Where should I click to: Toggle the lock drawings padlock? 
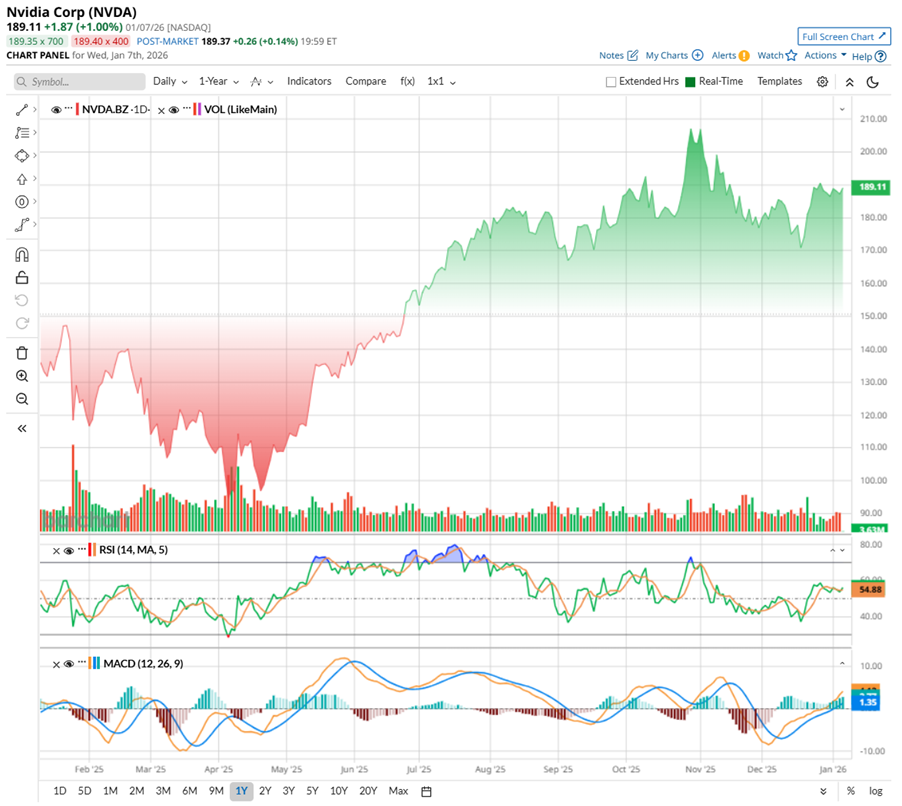click(x=22, y=278)
